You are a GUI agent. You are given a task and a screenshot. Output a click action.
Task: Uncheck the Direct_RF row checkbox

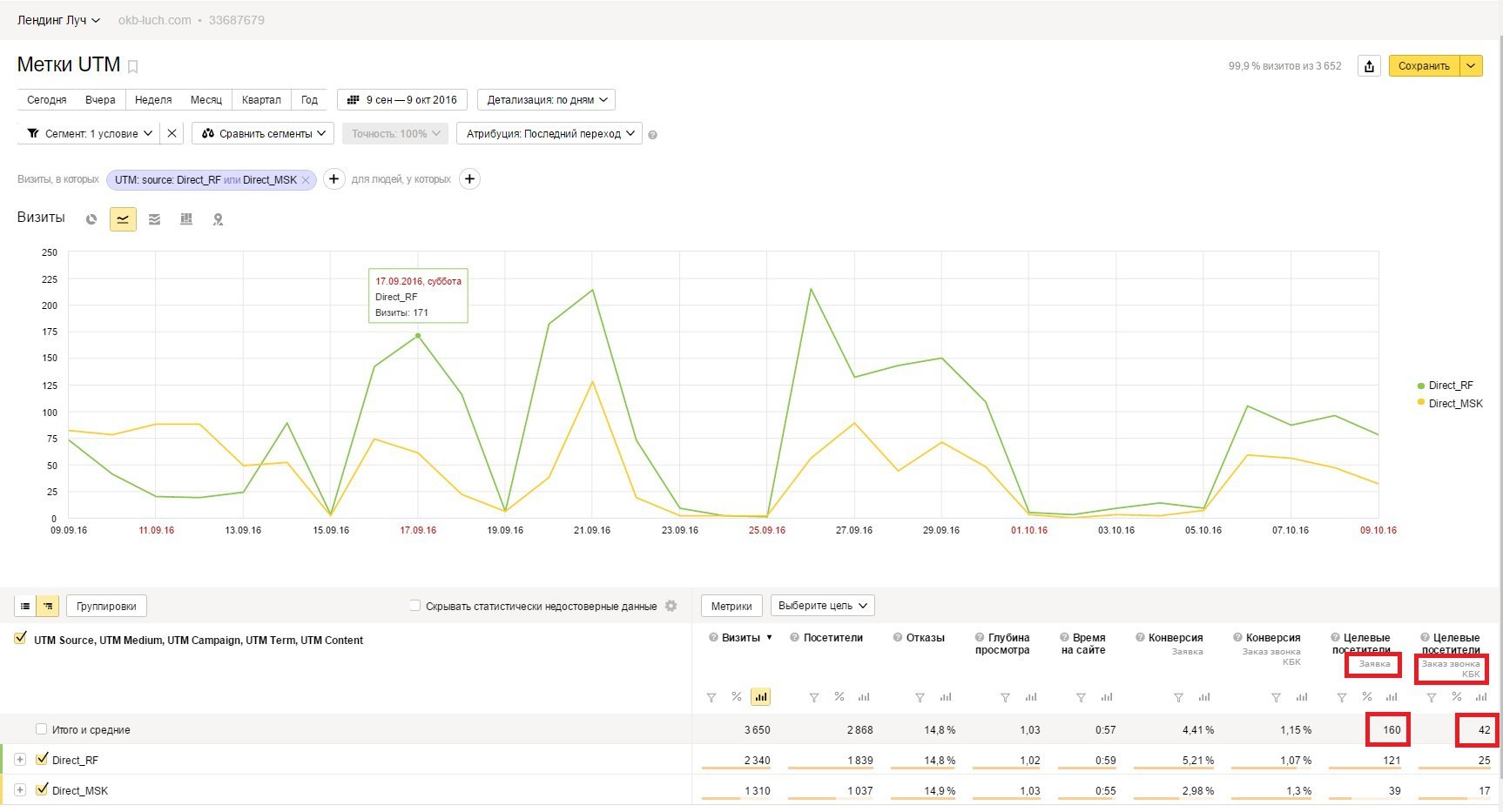(x=42, y=759)
